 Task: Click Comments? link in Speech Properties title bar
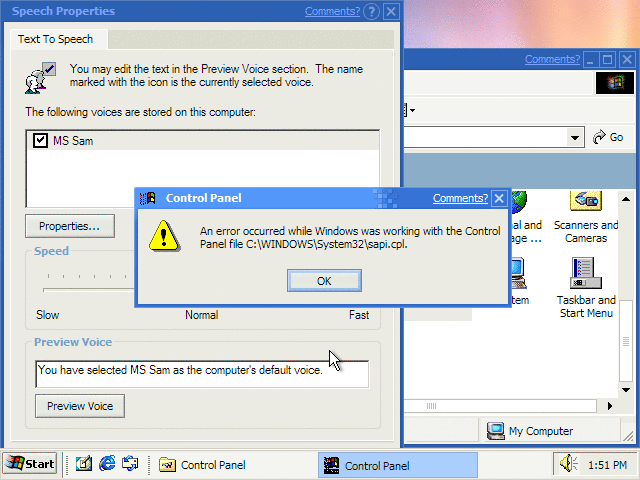click(x=332, y=11)
